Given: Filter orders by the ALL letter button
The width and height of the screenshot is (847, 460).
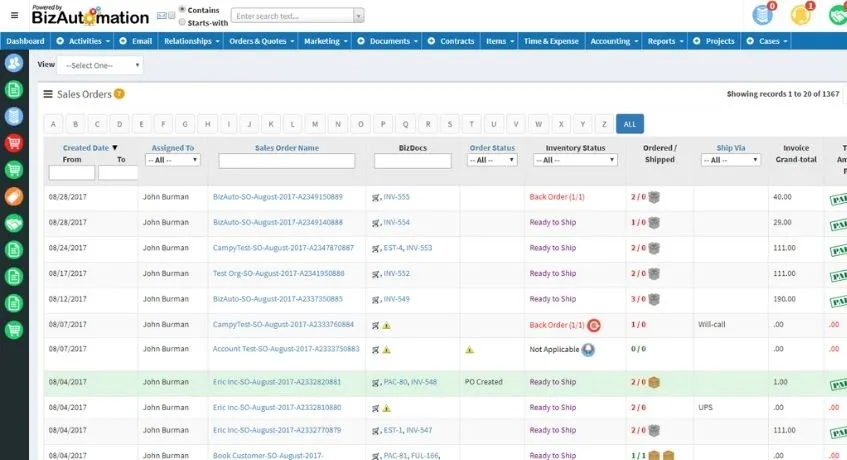Looking at the screenshot, I should [630, 124].
